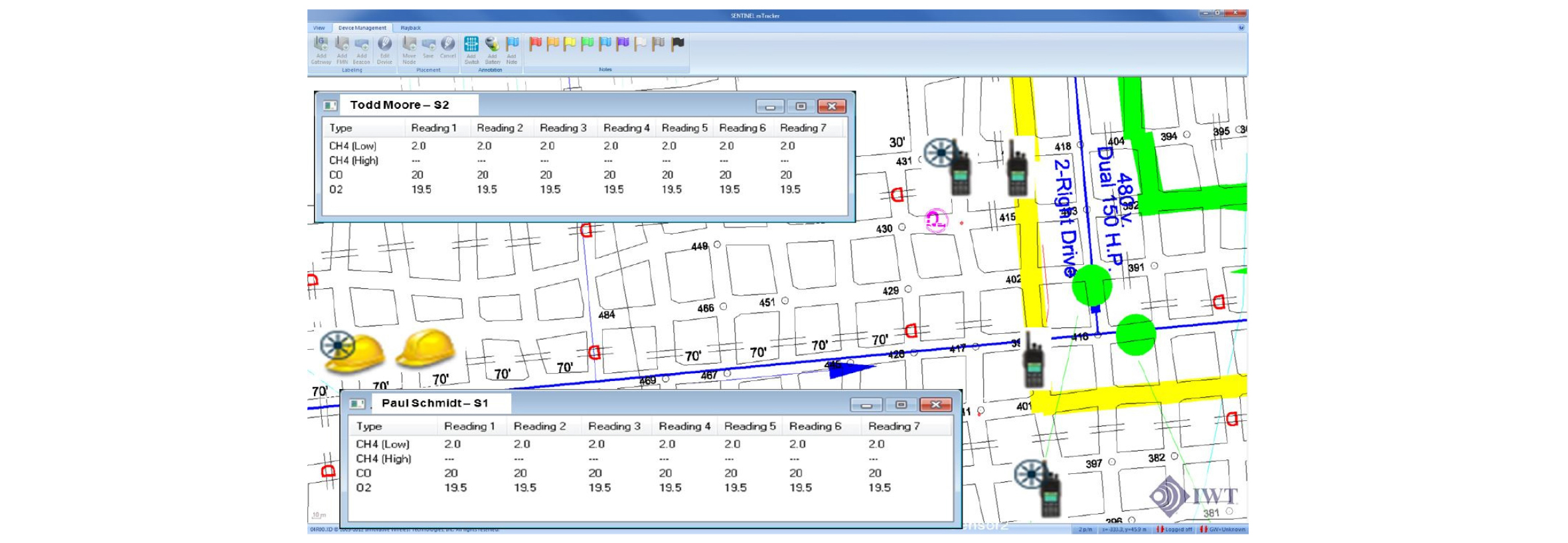
Task: Click the map station label 451
Action: pyautogui.click(x=767, y=303)
